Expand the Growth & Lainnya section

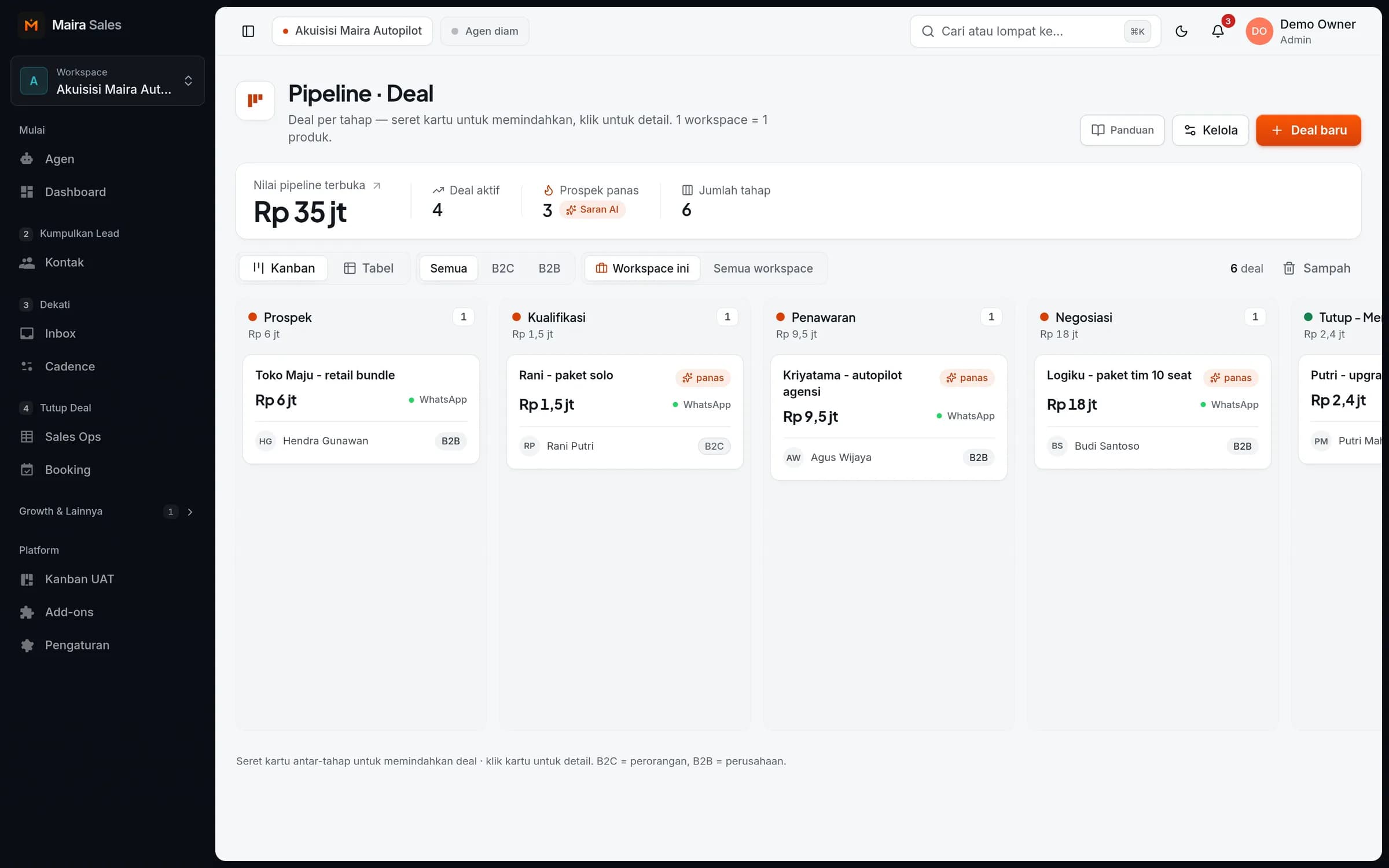[108, 511]
